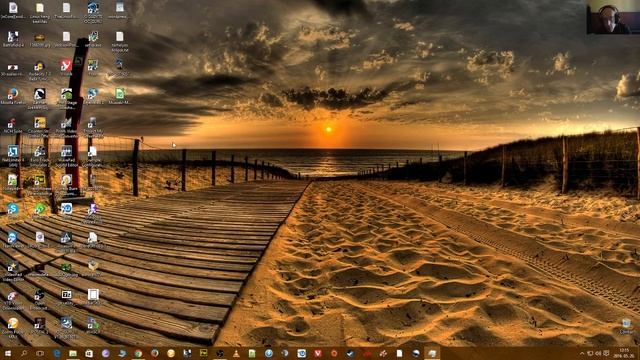Screen dimensions: 640x360
Task: Select the NetLimiter 4 desktop icon
Action: (x=13, y=155)
